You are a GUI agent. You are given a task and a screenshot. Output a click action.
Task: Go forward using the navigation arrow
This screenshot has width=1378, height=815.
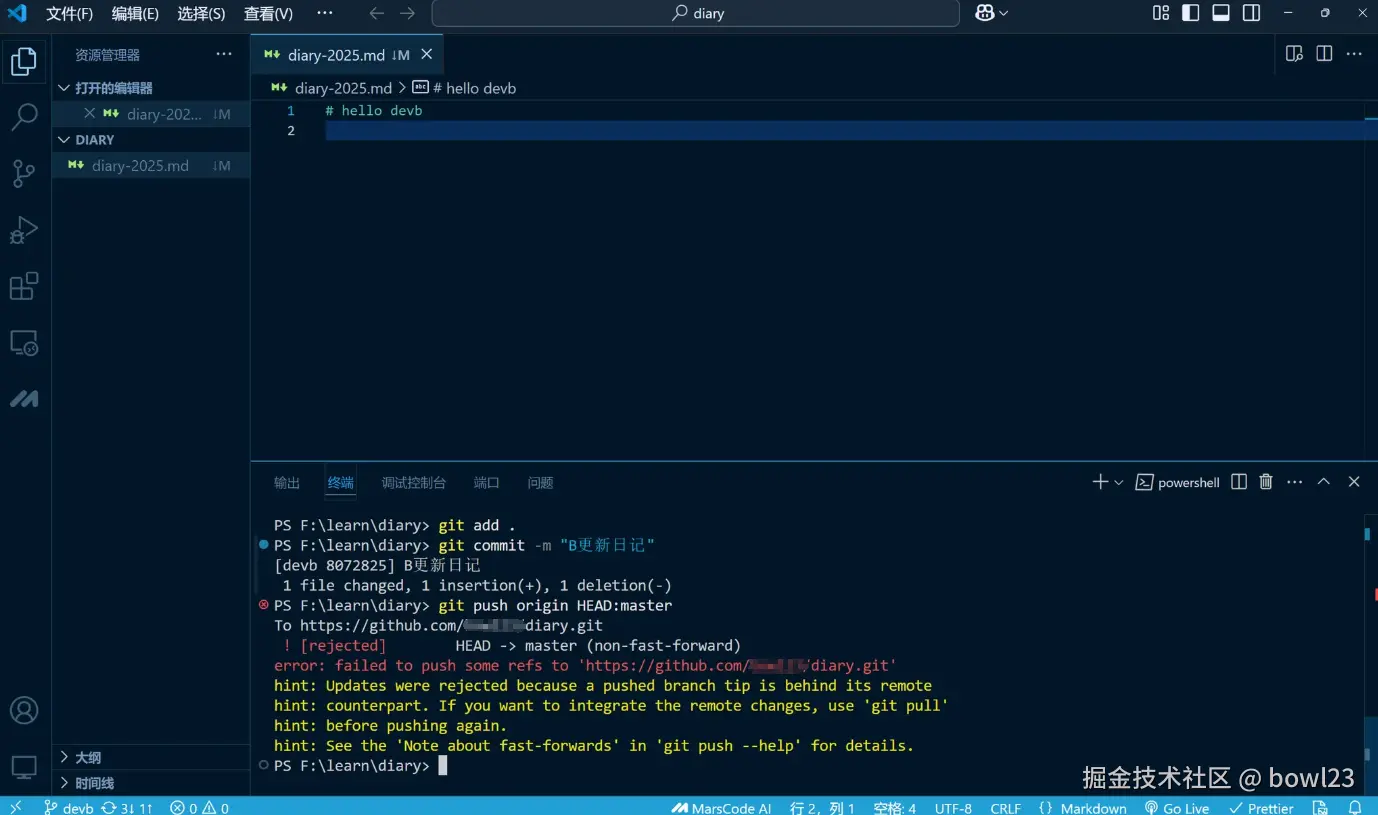(407, 13)
